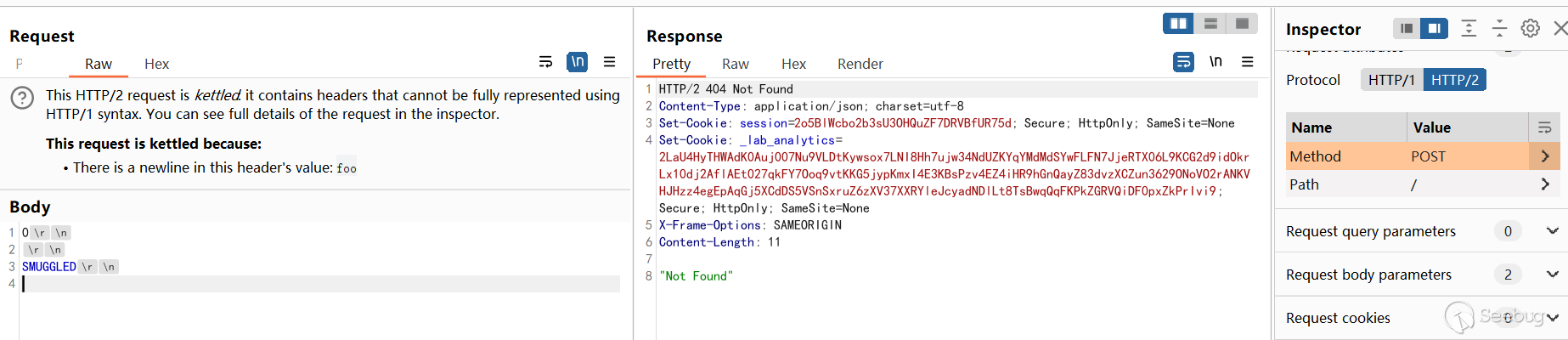Open the Hex tab in Request panel
Image resolution: width=1568 pixels, height=340 pixels.
156,64
